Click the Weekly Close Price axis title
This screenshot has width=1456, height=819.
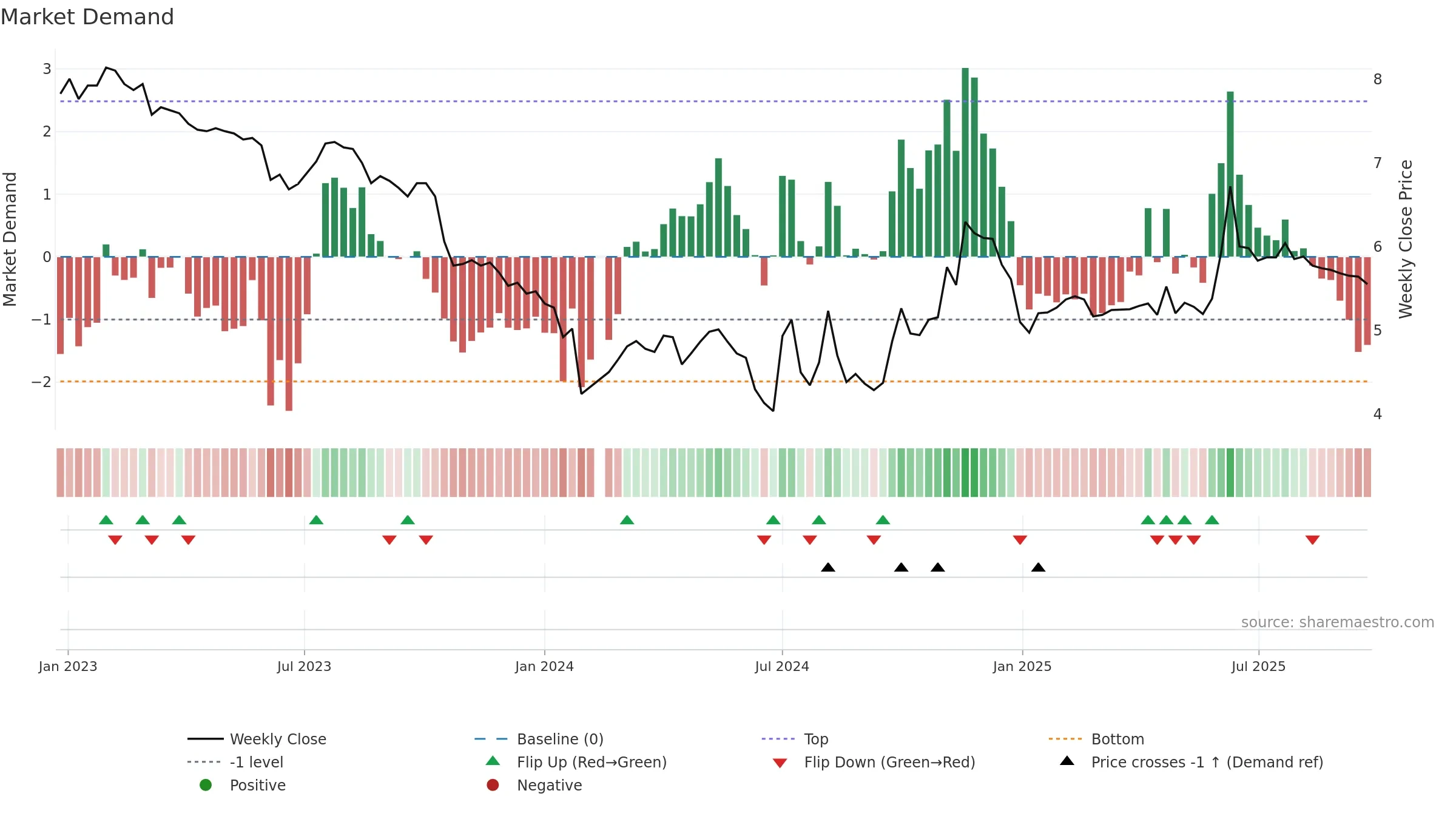(x=1406, y=239)
